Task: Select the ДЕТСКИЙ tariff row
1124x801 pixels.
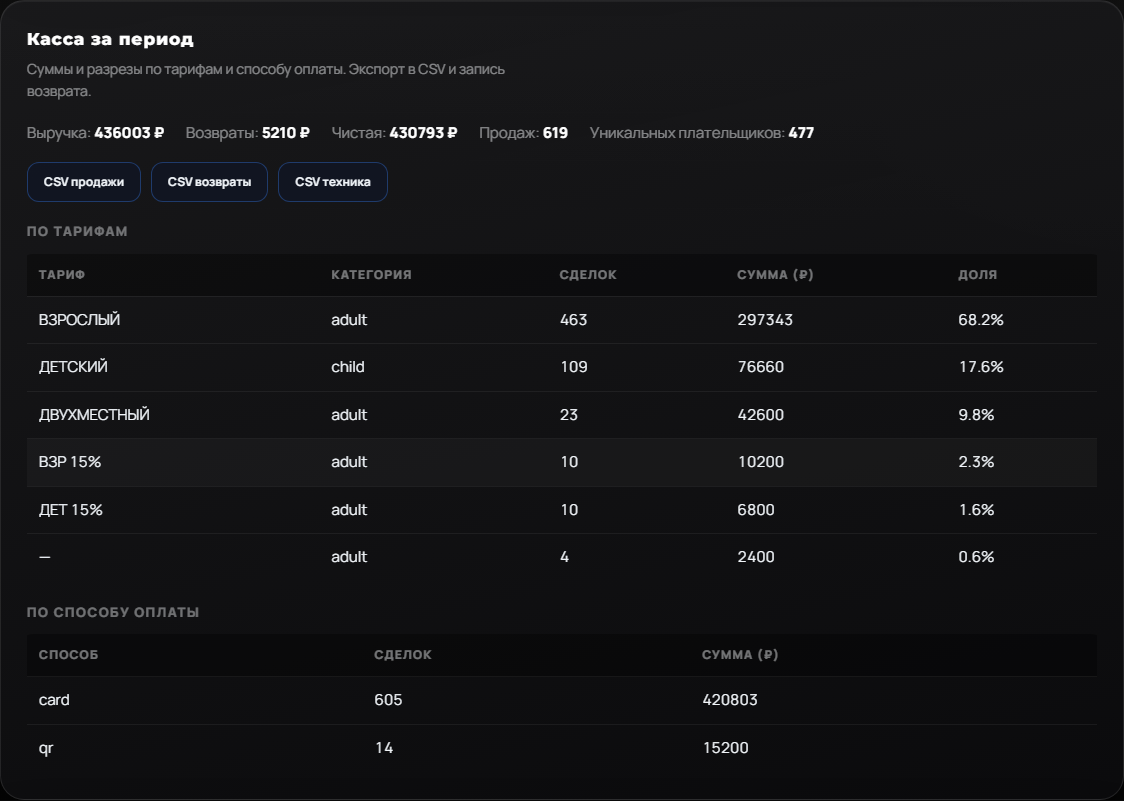Action: coord(561,367)
